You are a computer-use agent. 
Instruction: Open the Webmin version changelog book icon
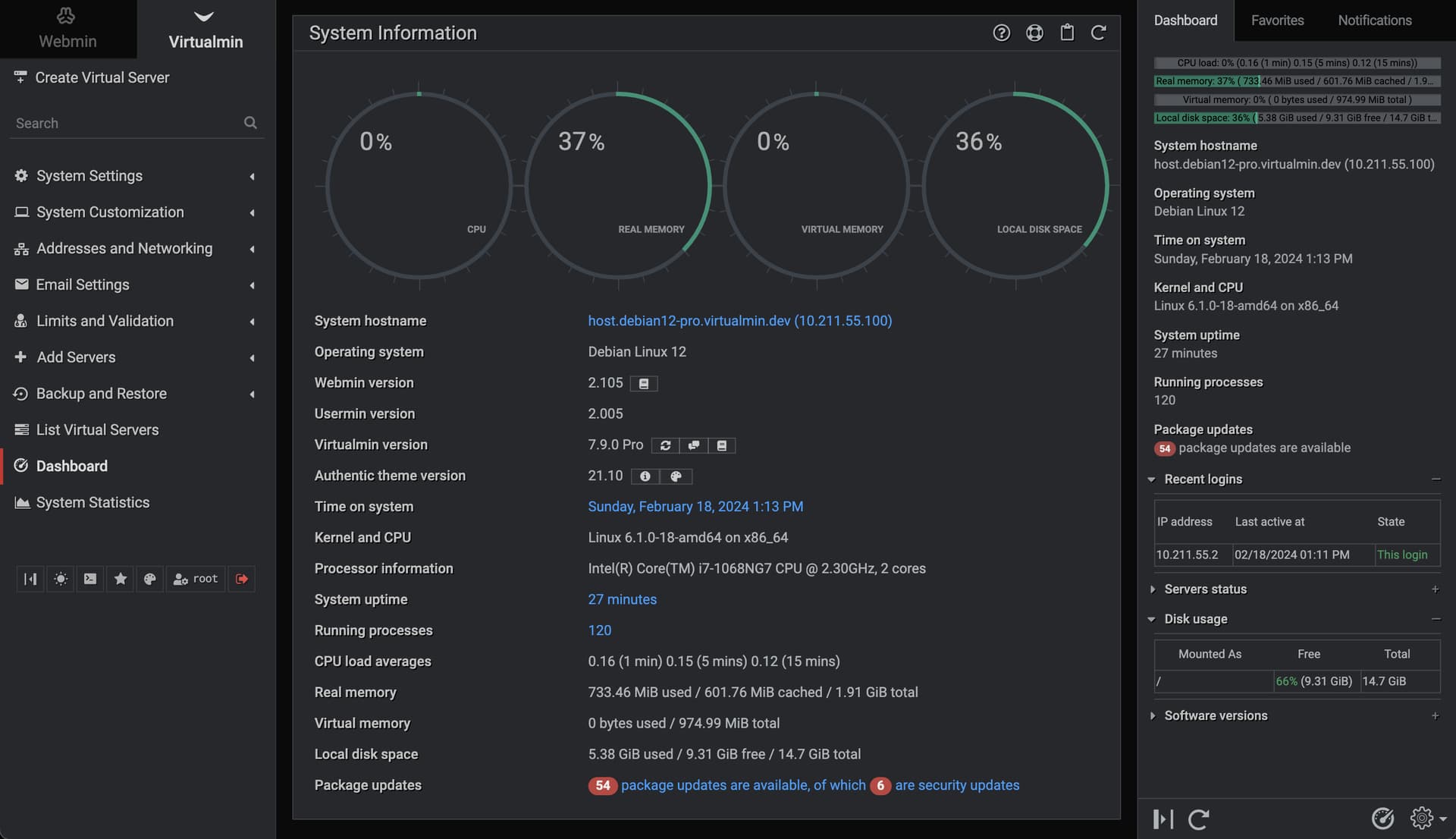click(644, 383)
